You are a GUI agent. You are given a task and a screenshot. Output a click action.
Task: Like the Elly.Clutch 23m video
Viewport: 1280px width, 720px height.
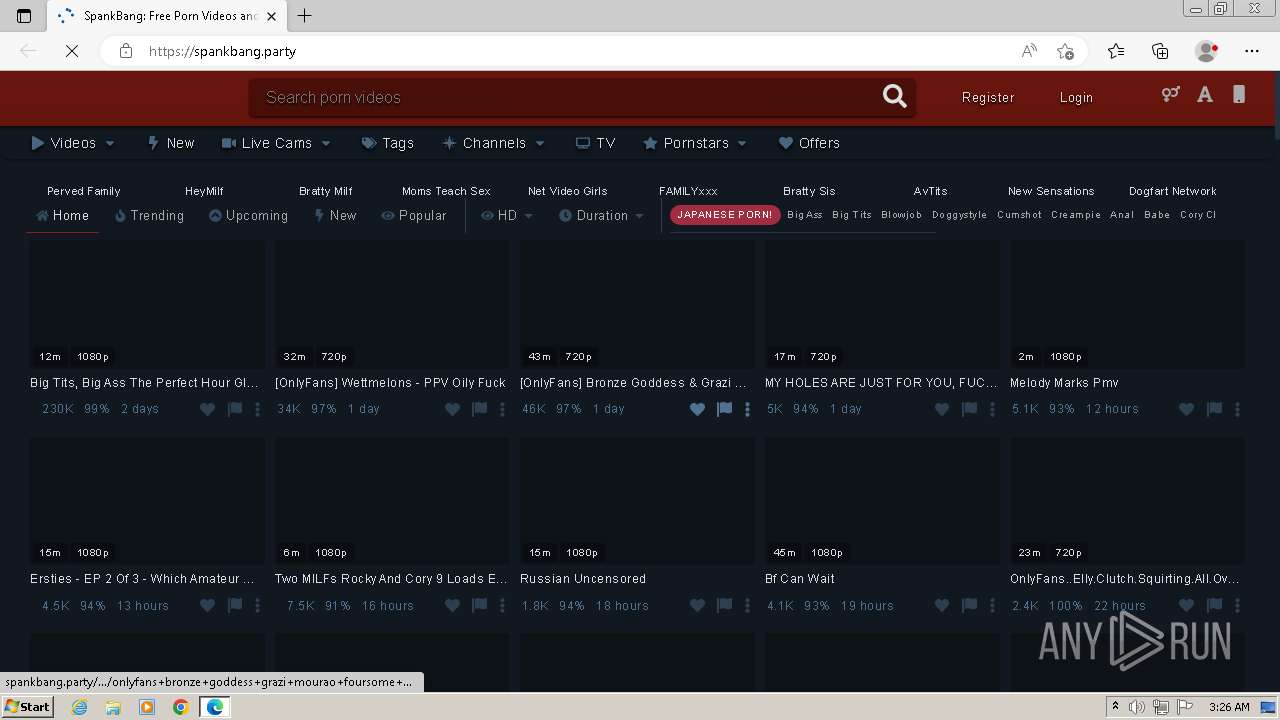(x=1186, y=605)
